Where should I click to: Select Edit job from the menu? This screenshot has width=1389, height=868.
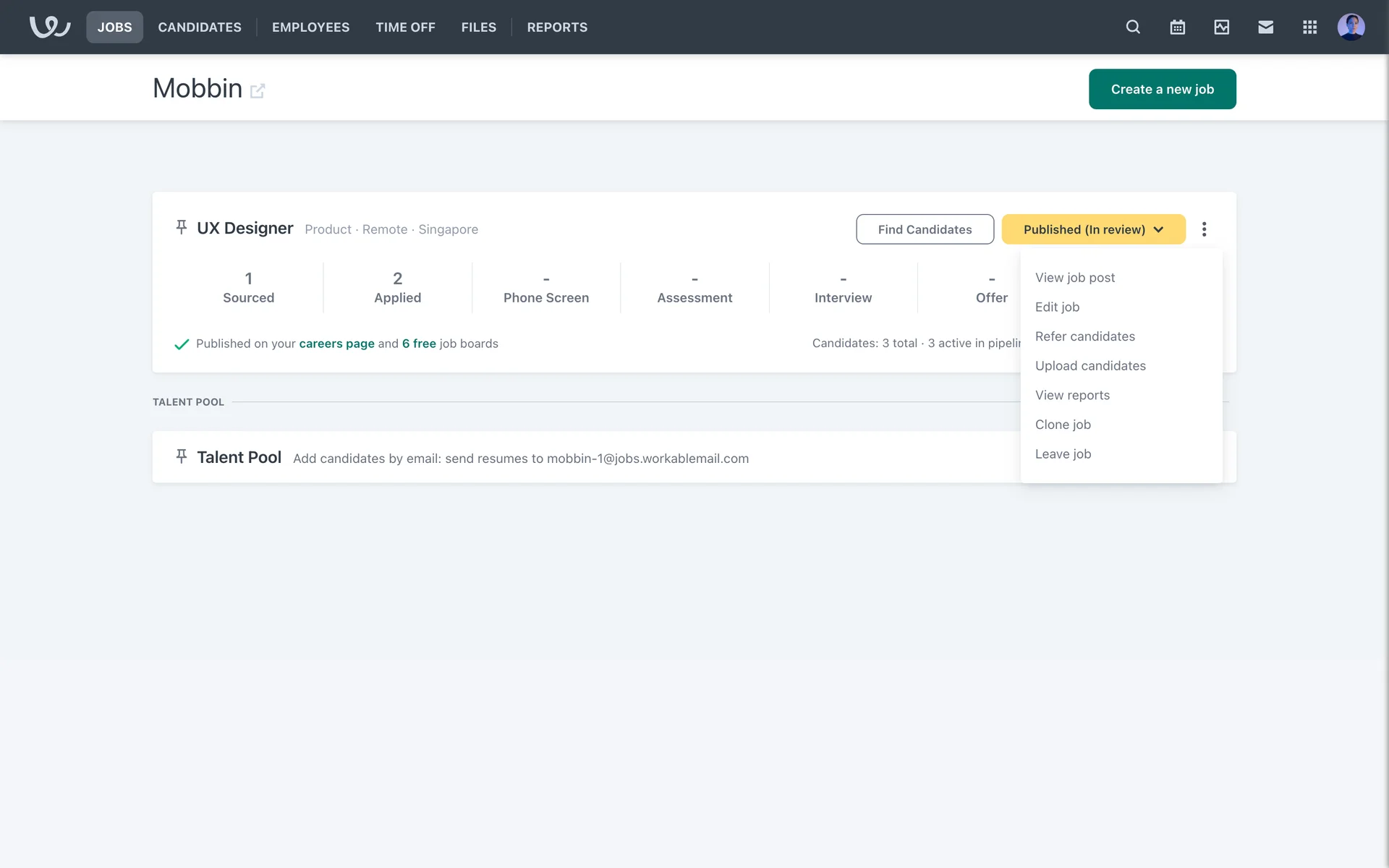click(1057, 307)
